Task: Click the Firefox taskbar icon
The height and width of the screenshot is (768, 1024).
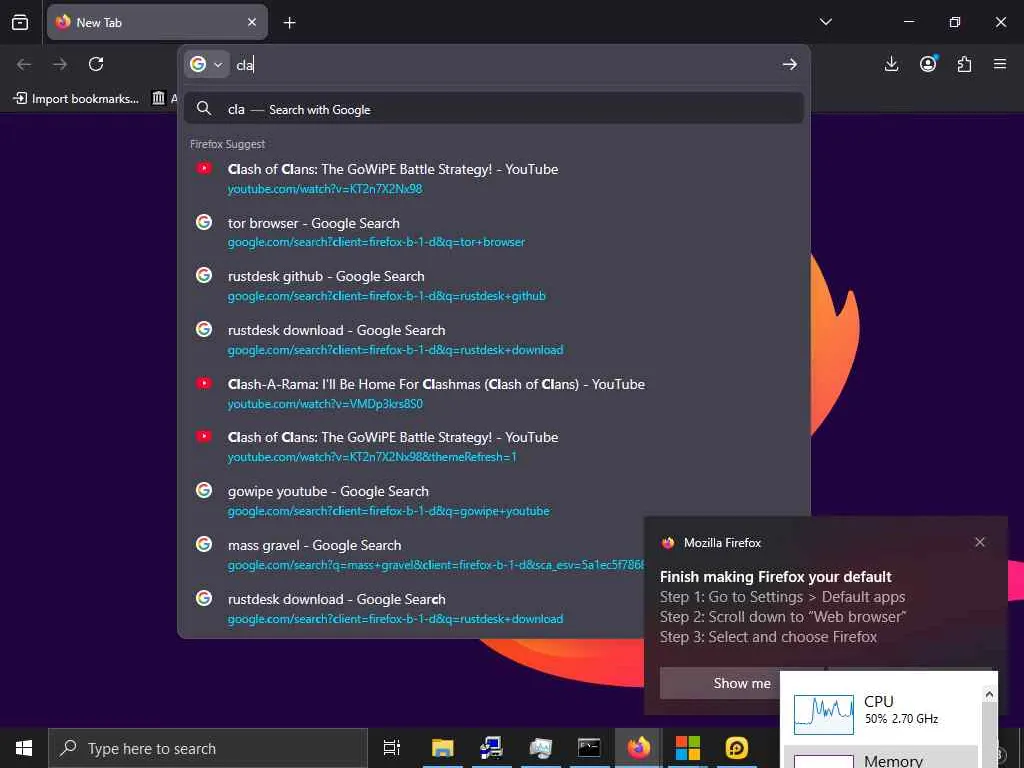Action: pyautogui.click(x=638, y=748)
